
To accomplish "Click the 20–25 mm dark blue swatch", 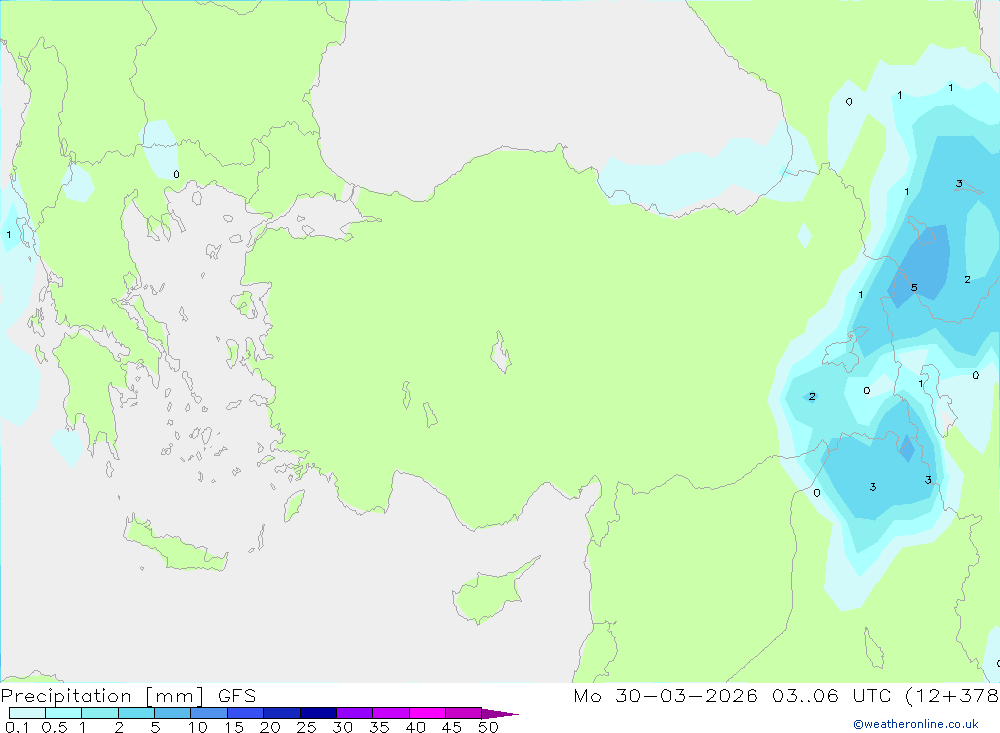I will coord(282,713).
